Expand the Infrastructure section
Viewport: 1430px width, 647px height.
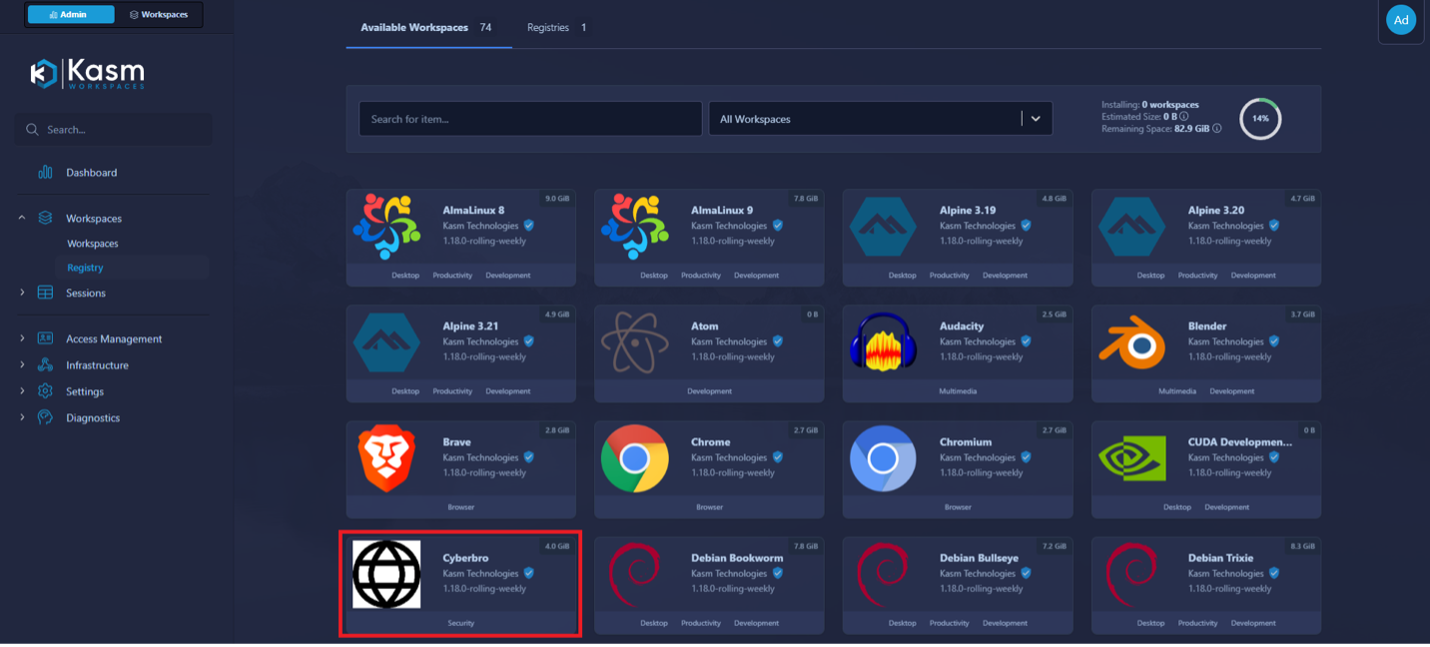click(x=22, y=365)
